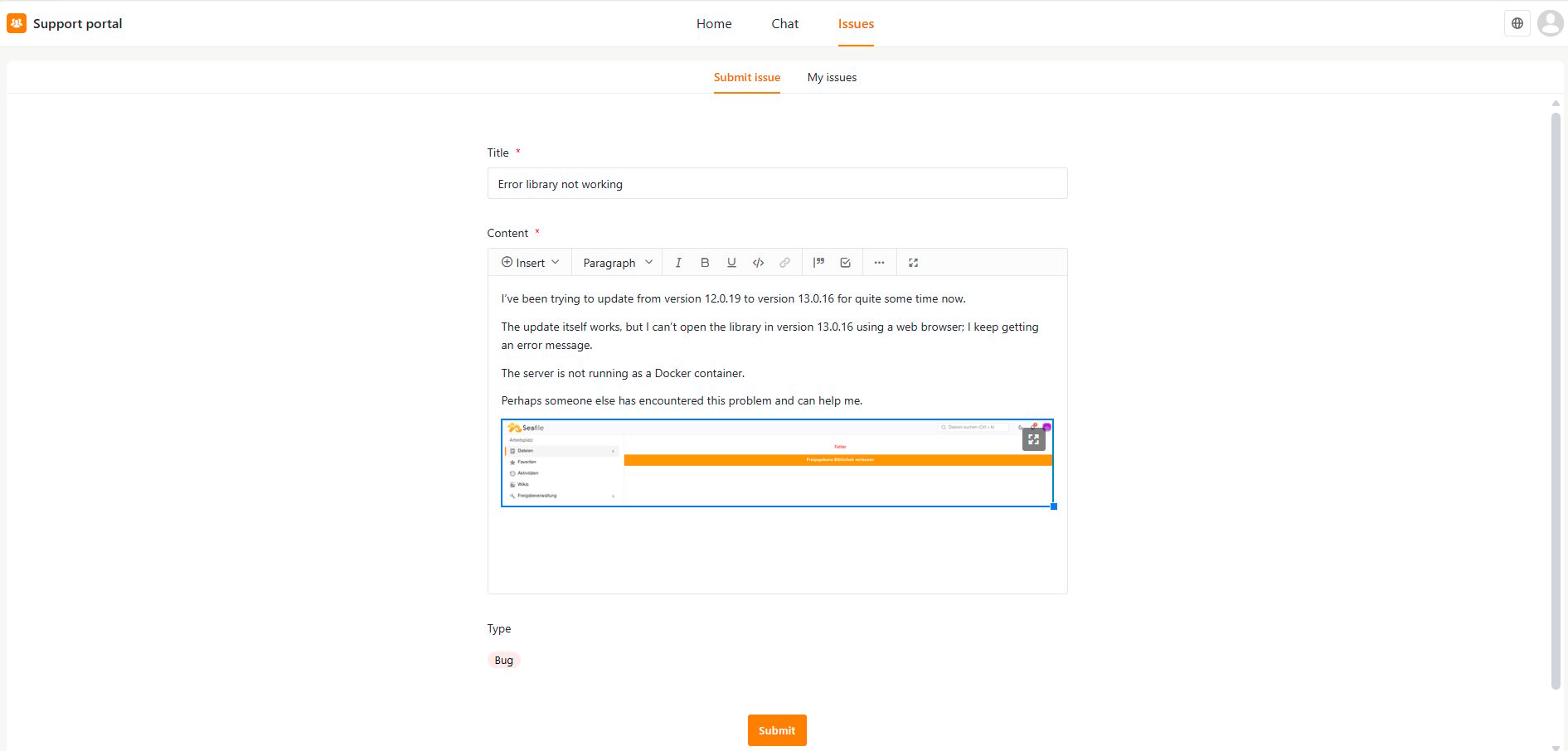Enlarge the embedded screenshot image
This screenshot has height=751, width=1568.
pos(1033,439)
